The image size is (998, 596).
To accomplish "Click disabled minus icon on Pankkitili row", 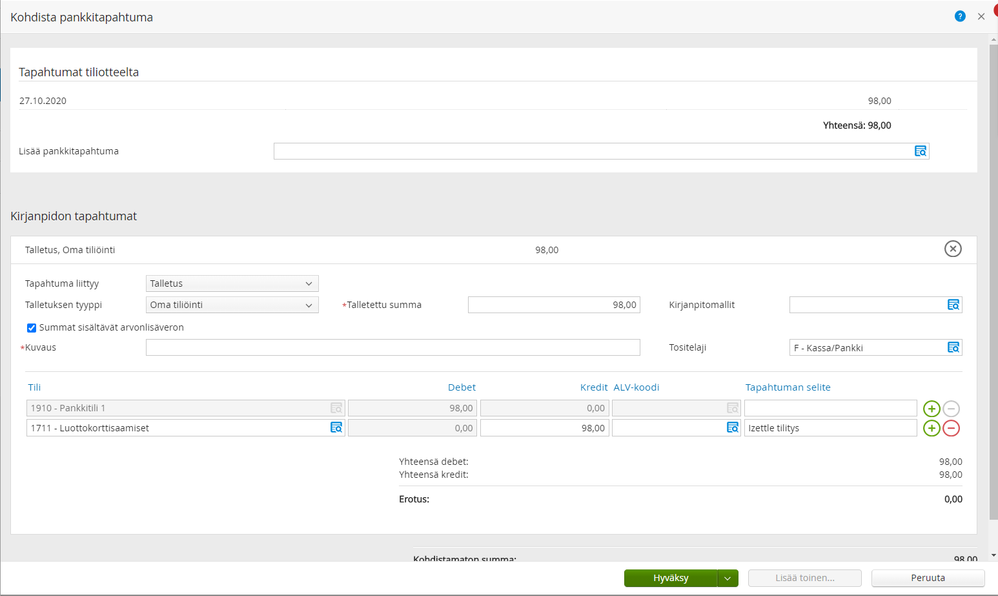I will [x=951, y=408].
